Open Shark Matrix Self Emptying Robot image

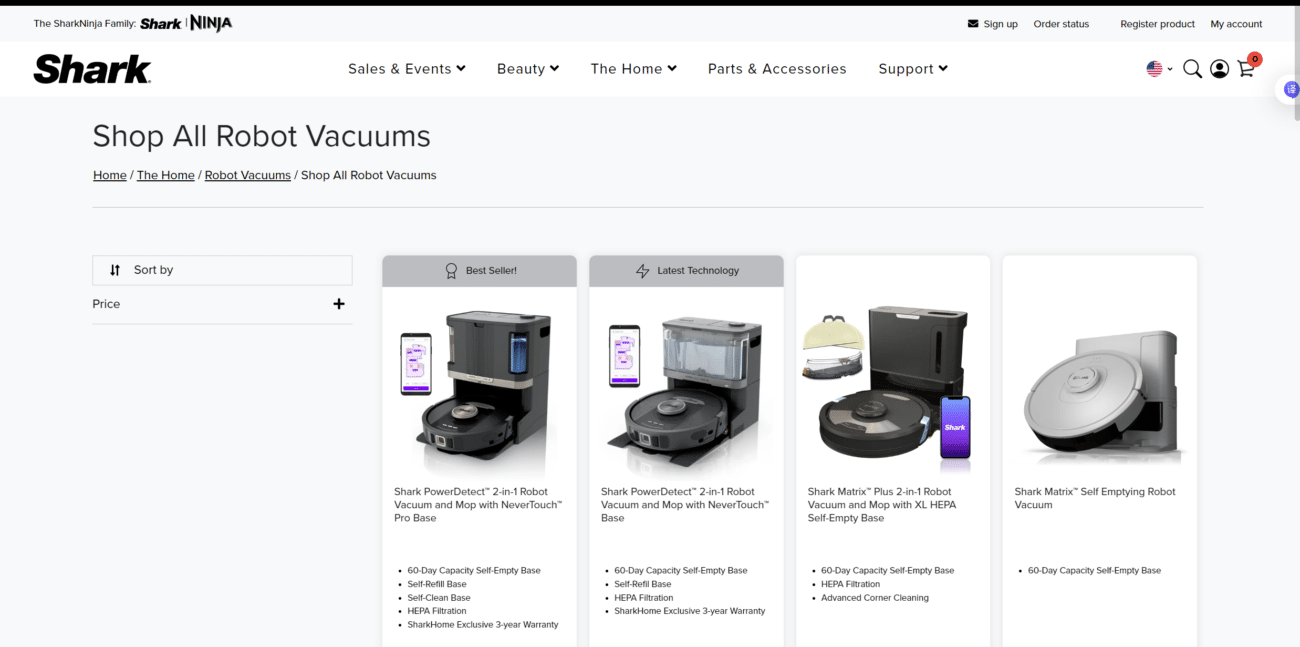(1099, 390)
